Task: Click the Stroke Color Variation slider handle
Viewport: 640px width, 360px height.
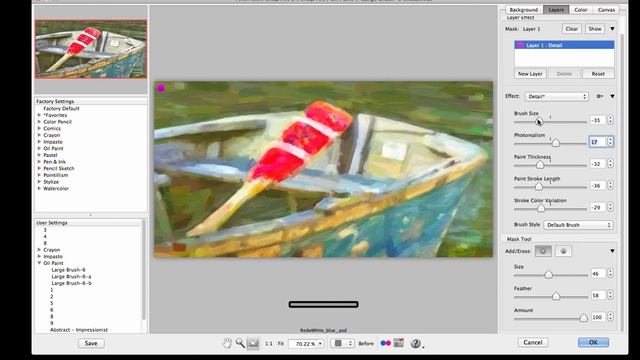Action: pos(541,208)
